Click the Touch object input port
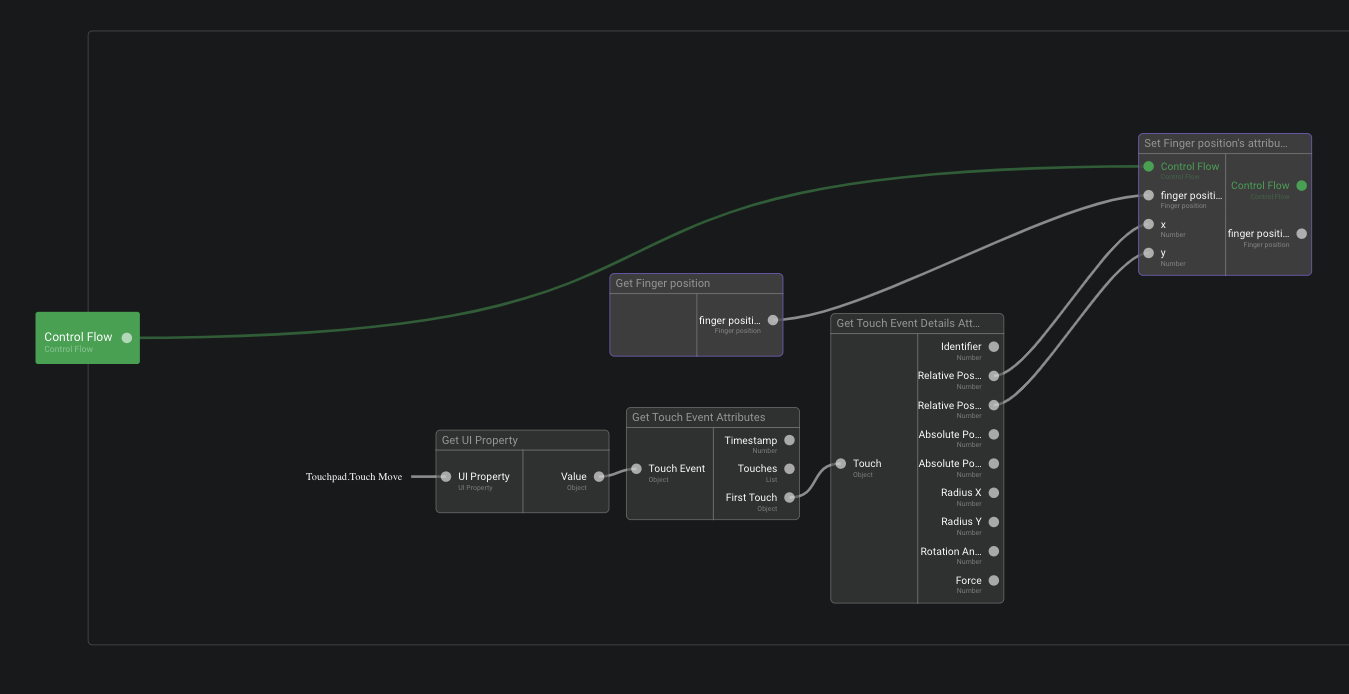Screen dimensions: 1349x694 840,464
